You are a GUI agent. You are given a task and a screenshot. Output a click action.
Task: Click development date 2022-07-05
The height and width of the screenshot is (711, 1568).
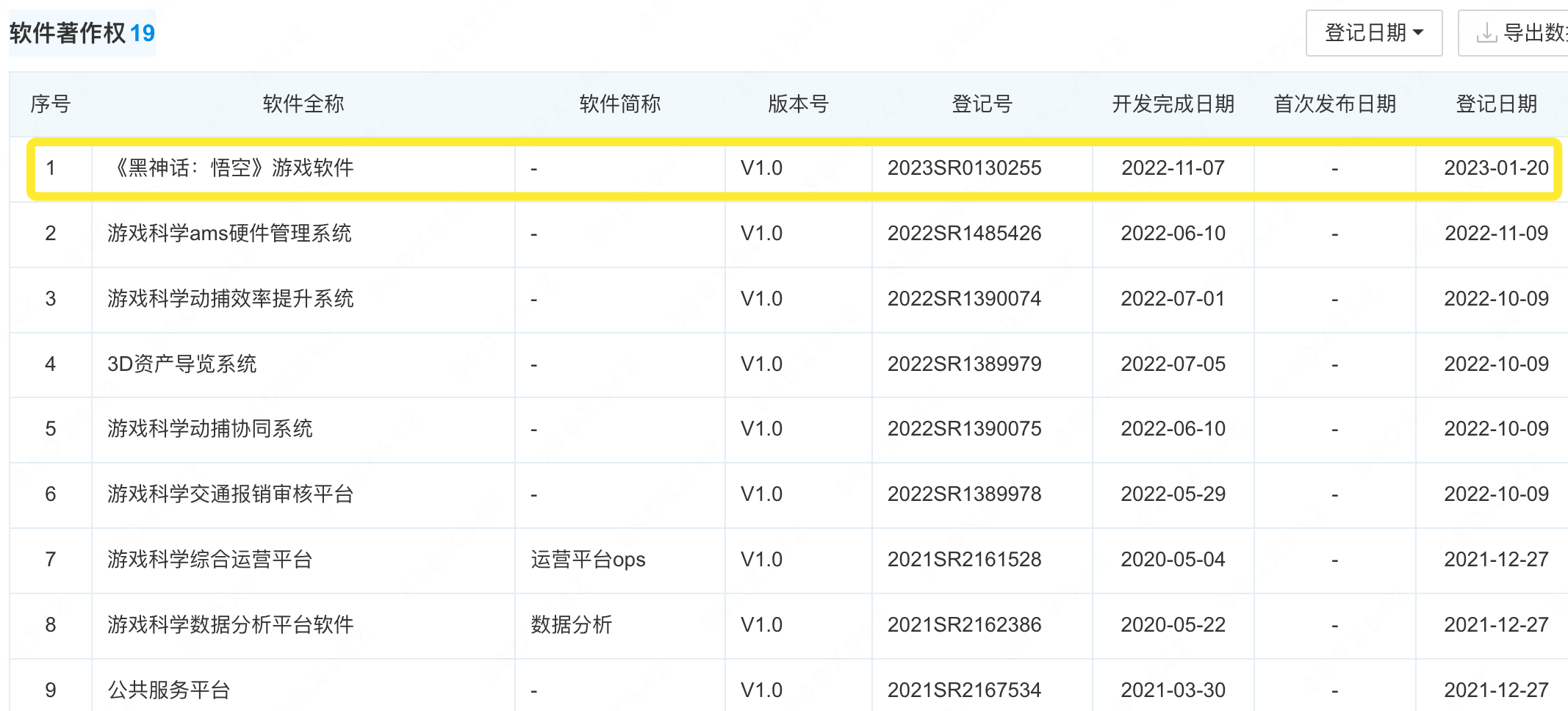1173,364
